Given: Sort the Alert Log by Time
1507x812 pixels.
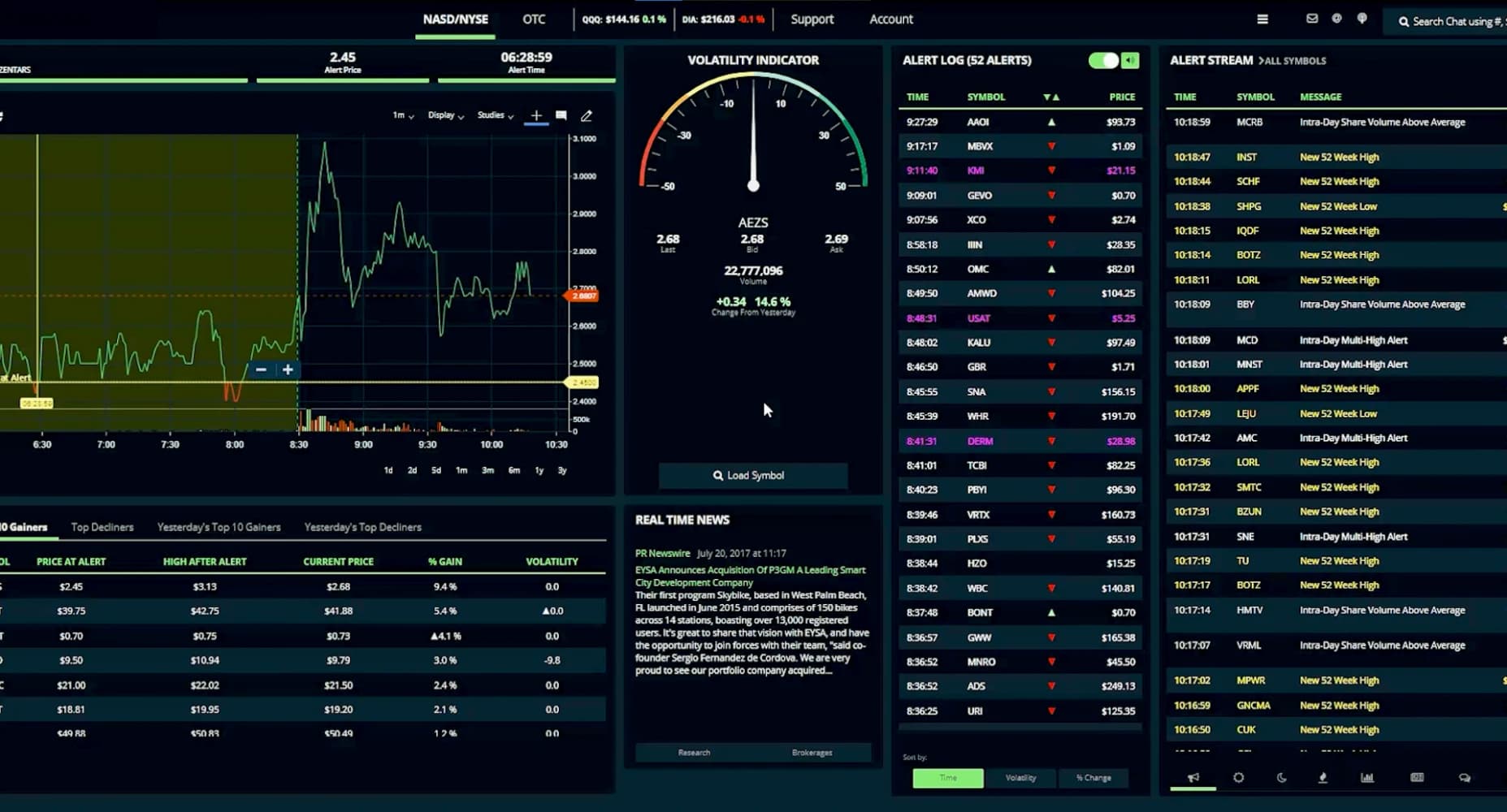Looking at the screenshot, I should point(948,778).
